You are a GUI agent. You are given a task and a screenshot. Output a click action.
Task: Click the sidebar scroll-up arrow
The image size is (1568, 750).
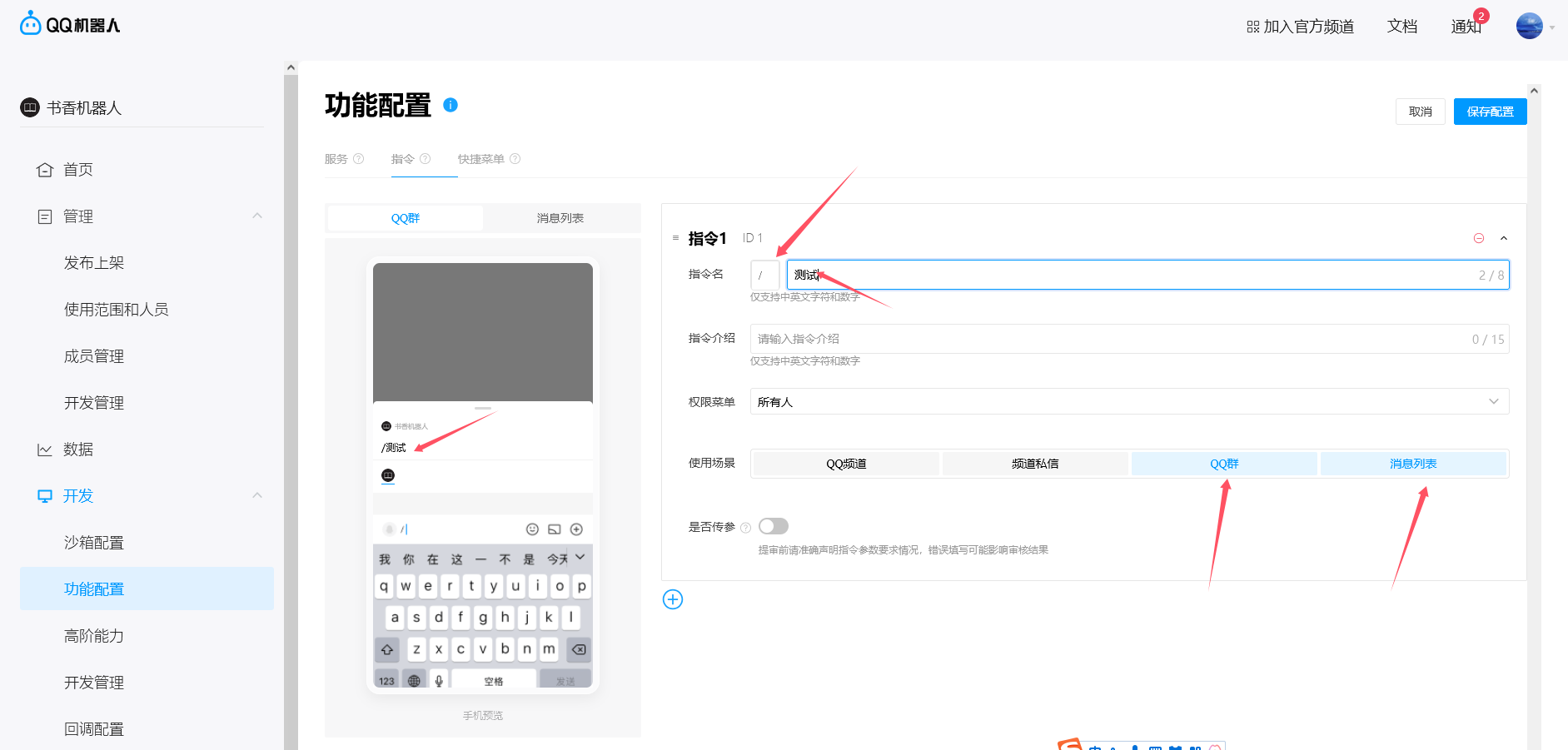coord(291,67)
